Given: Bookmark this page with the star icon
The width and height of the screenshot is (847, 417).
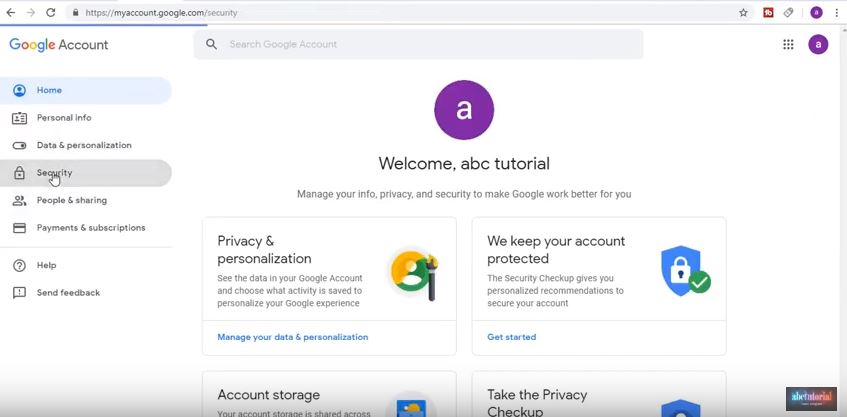Looking at the screenshot, I should [743, 12].
